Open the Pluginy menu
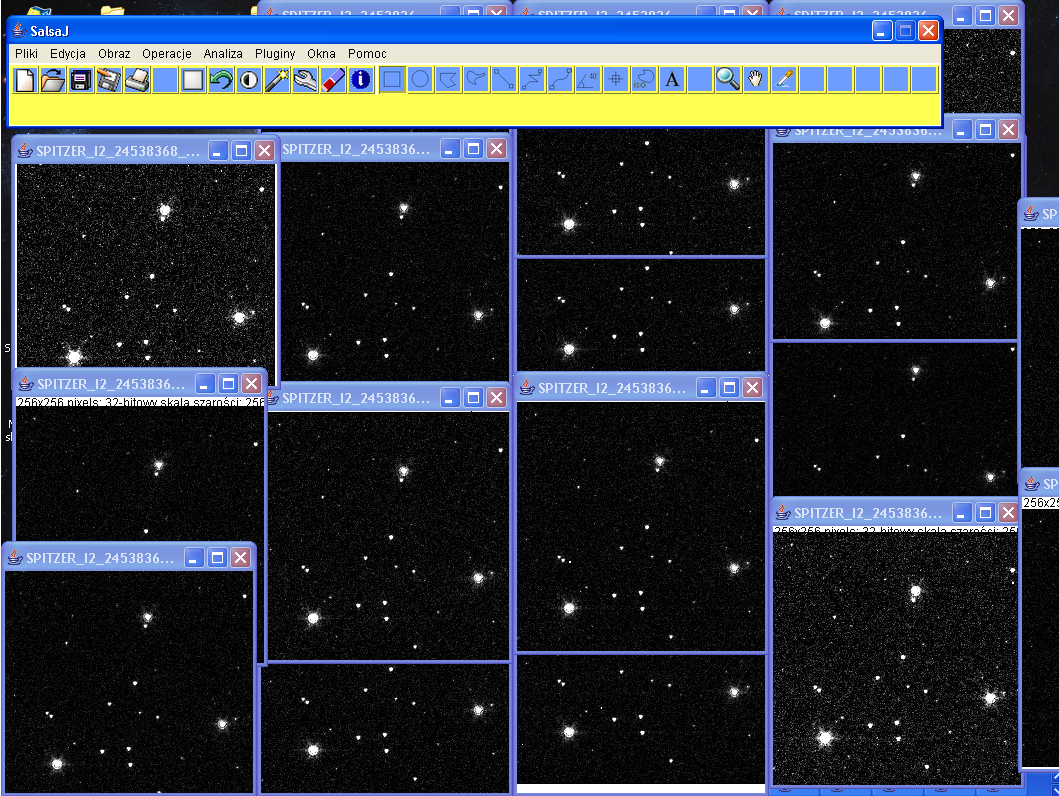This screenshot has width=1059, height=796. 275,53
